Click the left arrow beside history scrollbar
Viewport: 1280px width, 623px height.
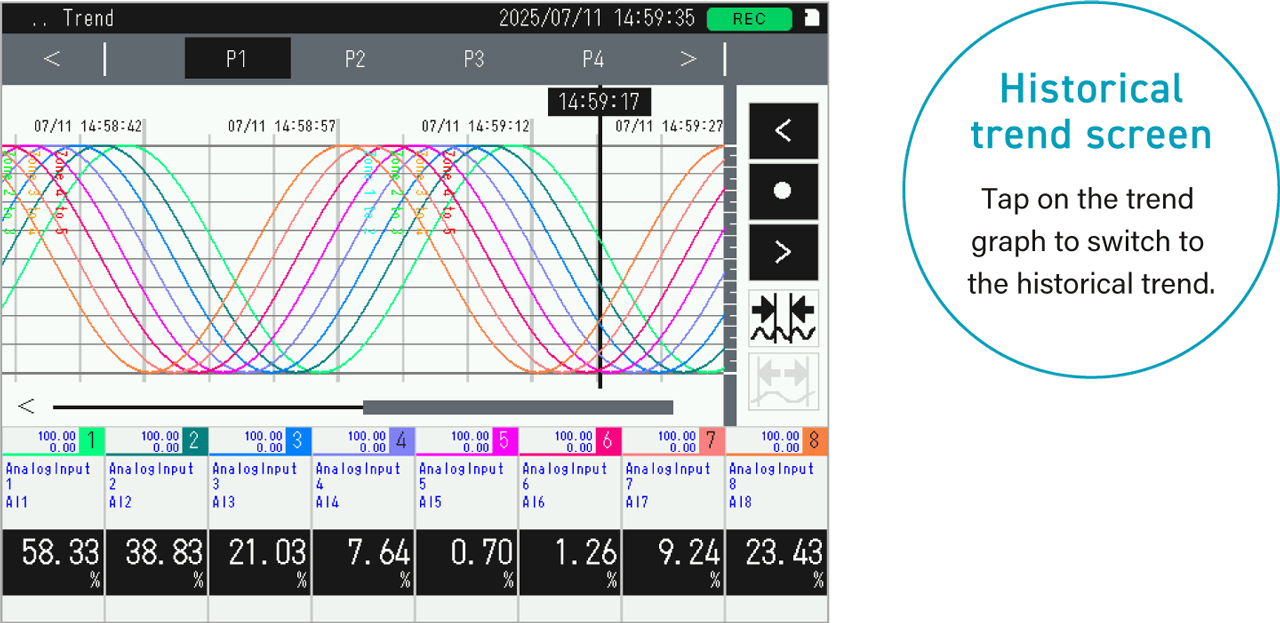27,406
